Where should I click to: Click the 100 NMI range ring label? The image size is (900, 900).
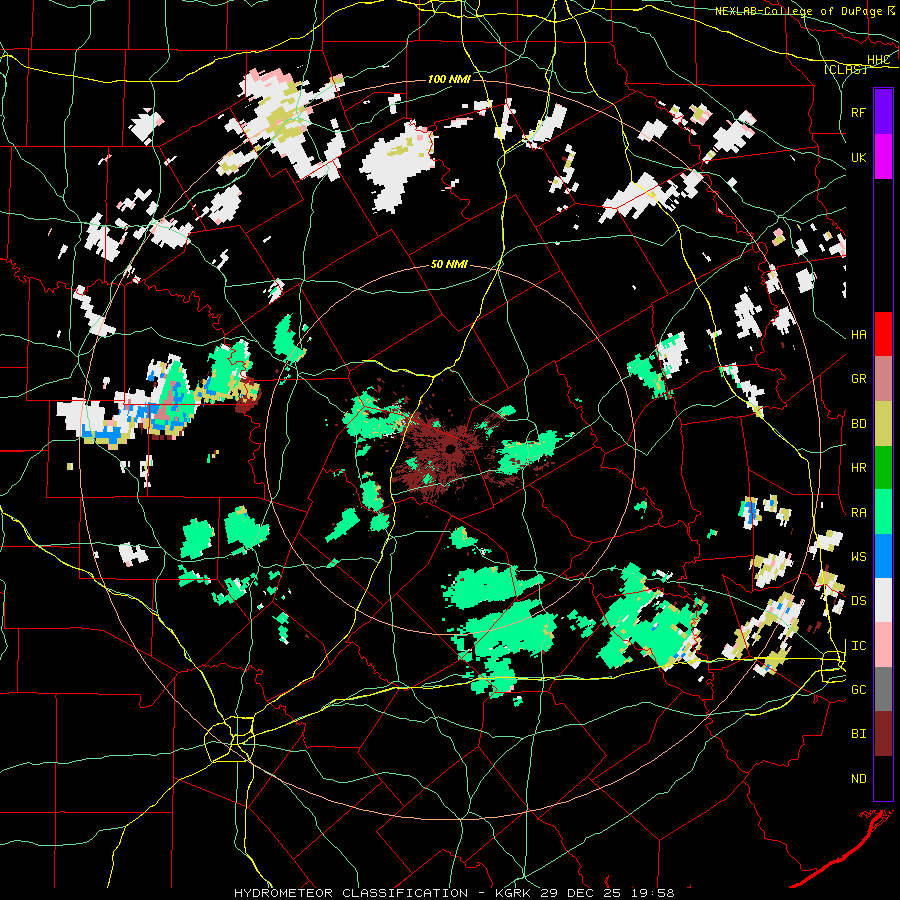tap(449, 79)
